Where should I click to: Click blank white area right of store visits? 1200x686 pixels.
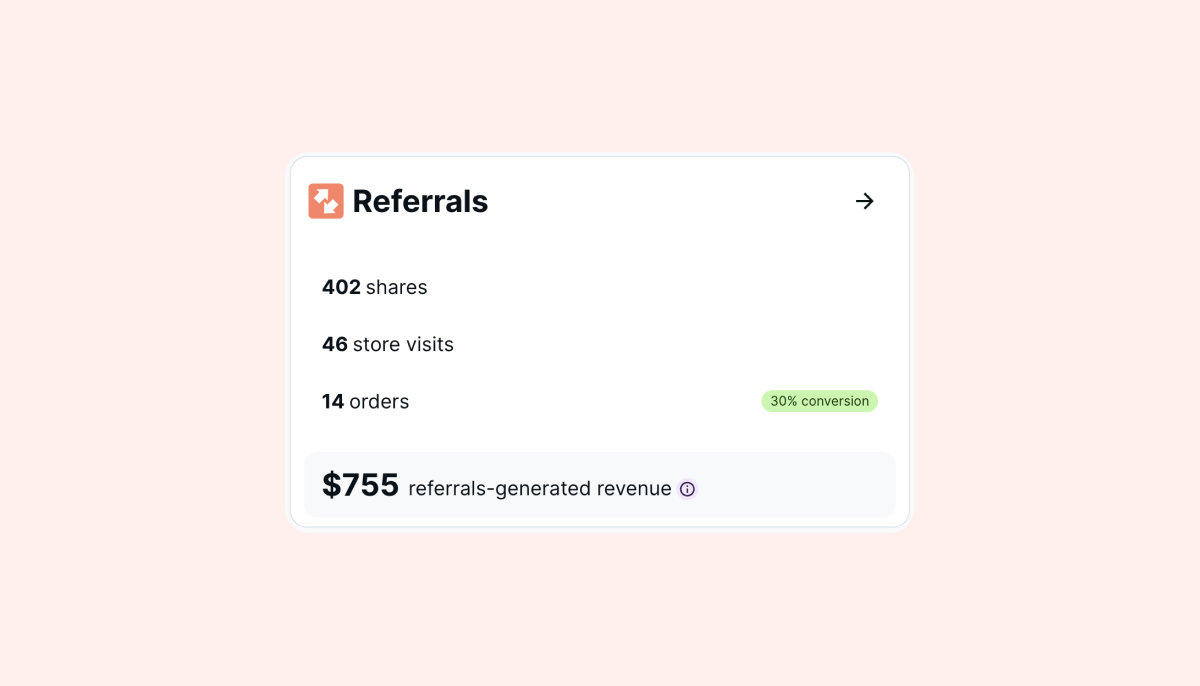coord(670,344)
